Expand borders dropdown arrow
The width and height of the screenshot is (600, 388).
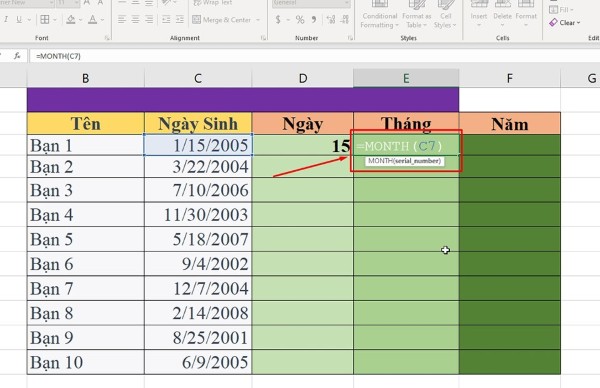[x=55, y=20]
